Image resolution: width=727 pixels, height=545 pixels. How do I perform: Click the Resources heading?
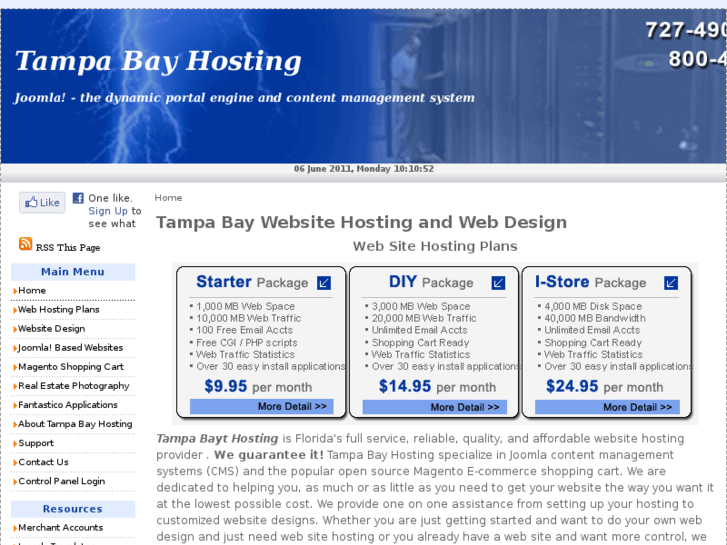(x=73, y=509)
